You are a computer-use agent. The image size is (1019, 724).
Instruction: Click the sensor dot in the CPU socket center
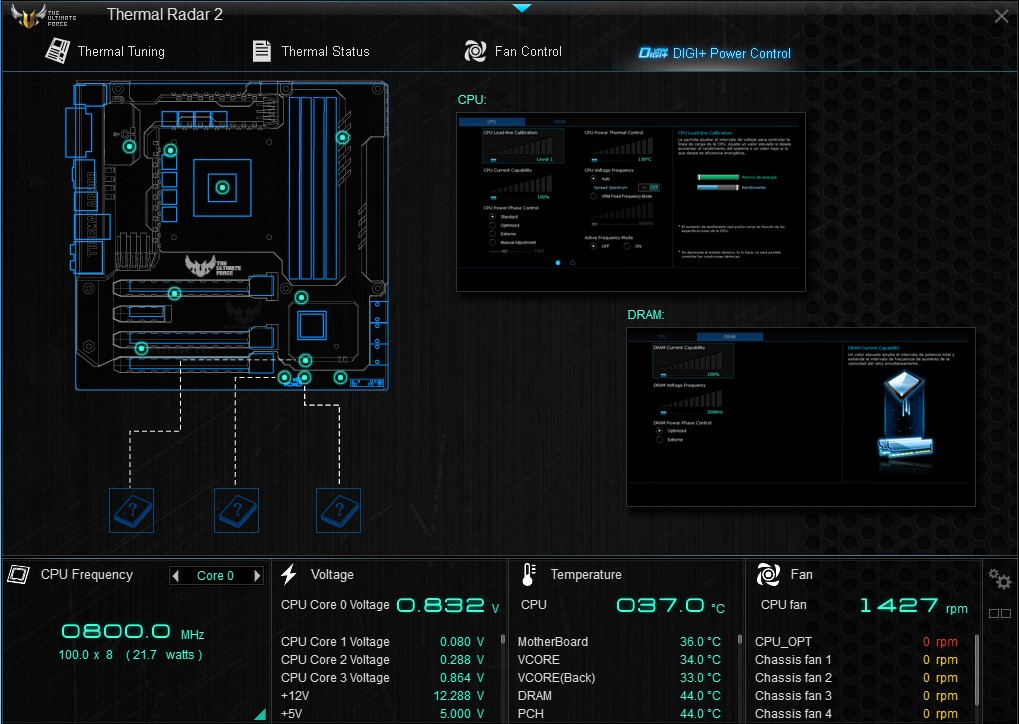222,188
